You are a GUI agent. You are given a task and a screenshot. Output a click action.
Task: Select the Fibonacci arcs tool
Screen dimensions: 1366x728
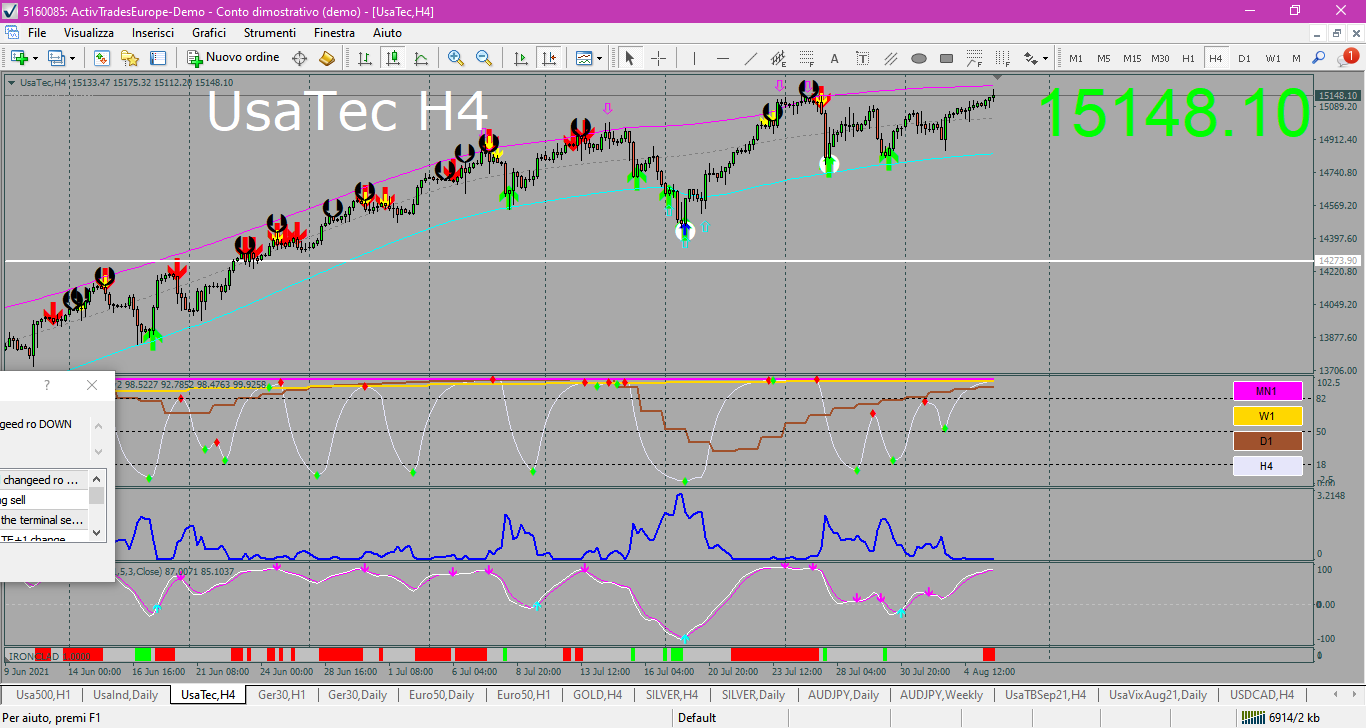(975, 58)
